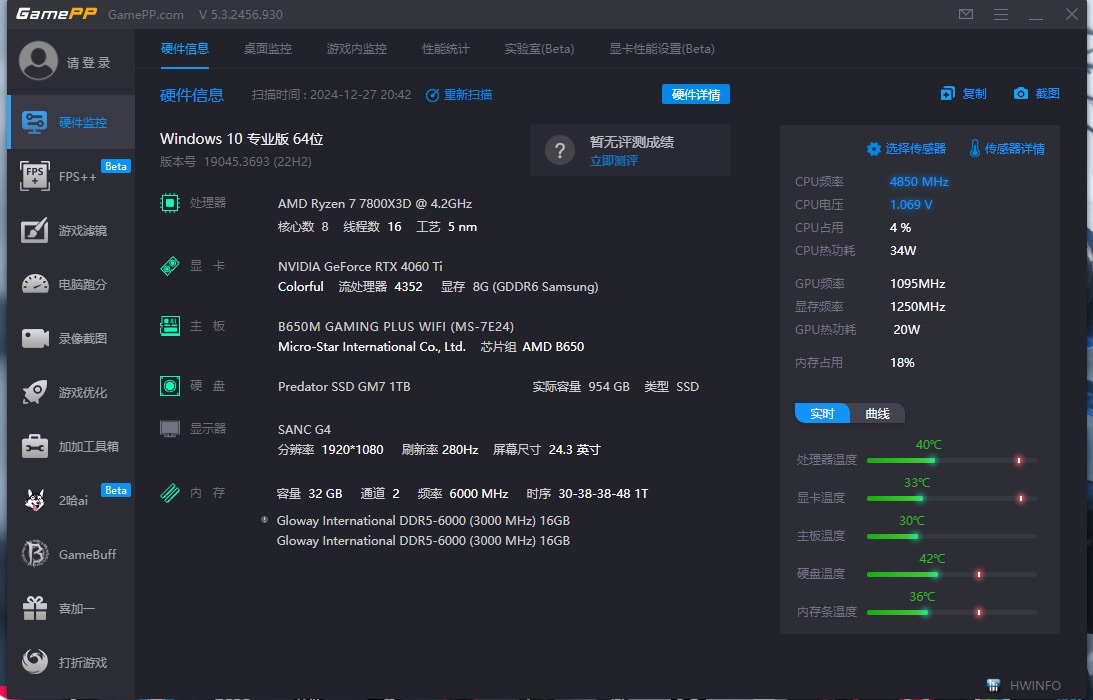Open the GameBuff sidebar icon

35,554
